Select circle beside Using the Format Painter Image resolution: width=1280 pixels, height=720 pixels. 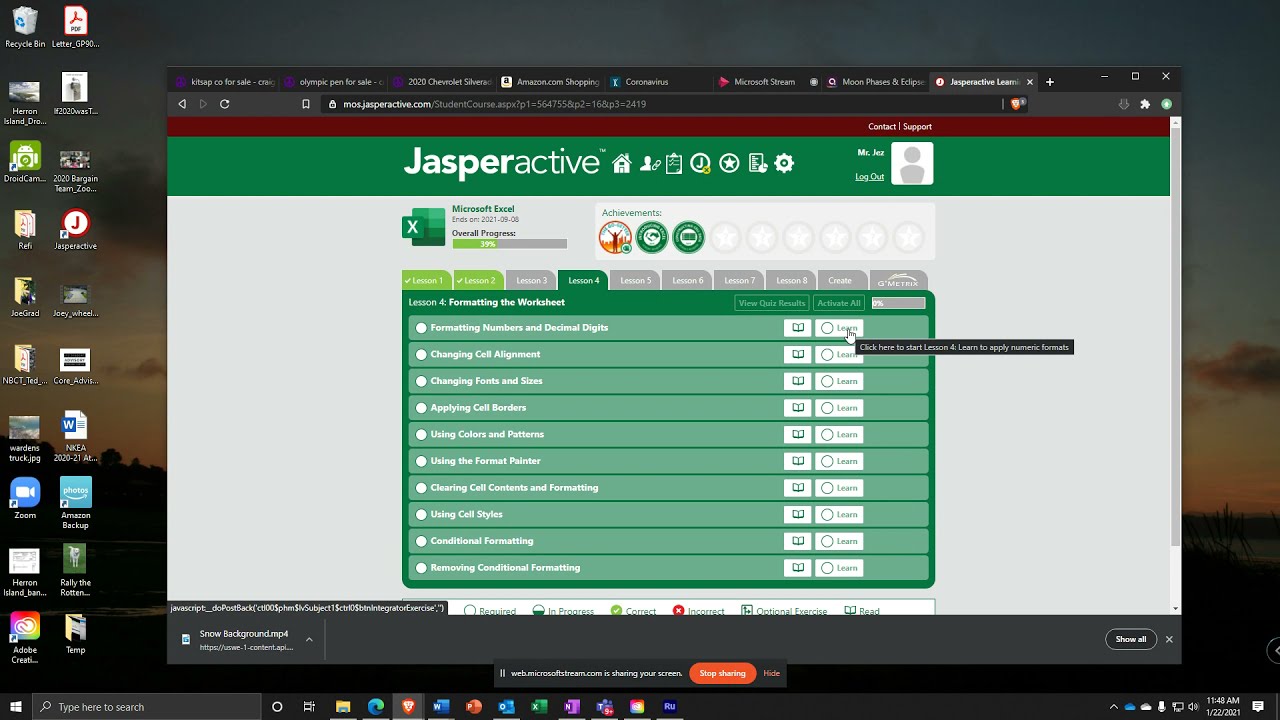coord(421,461)
